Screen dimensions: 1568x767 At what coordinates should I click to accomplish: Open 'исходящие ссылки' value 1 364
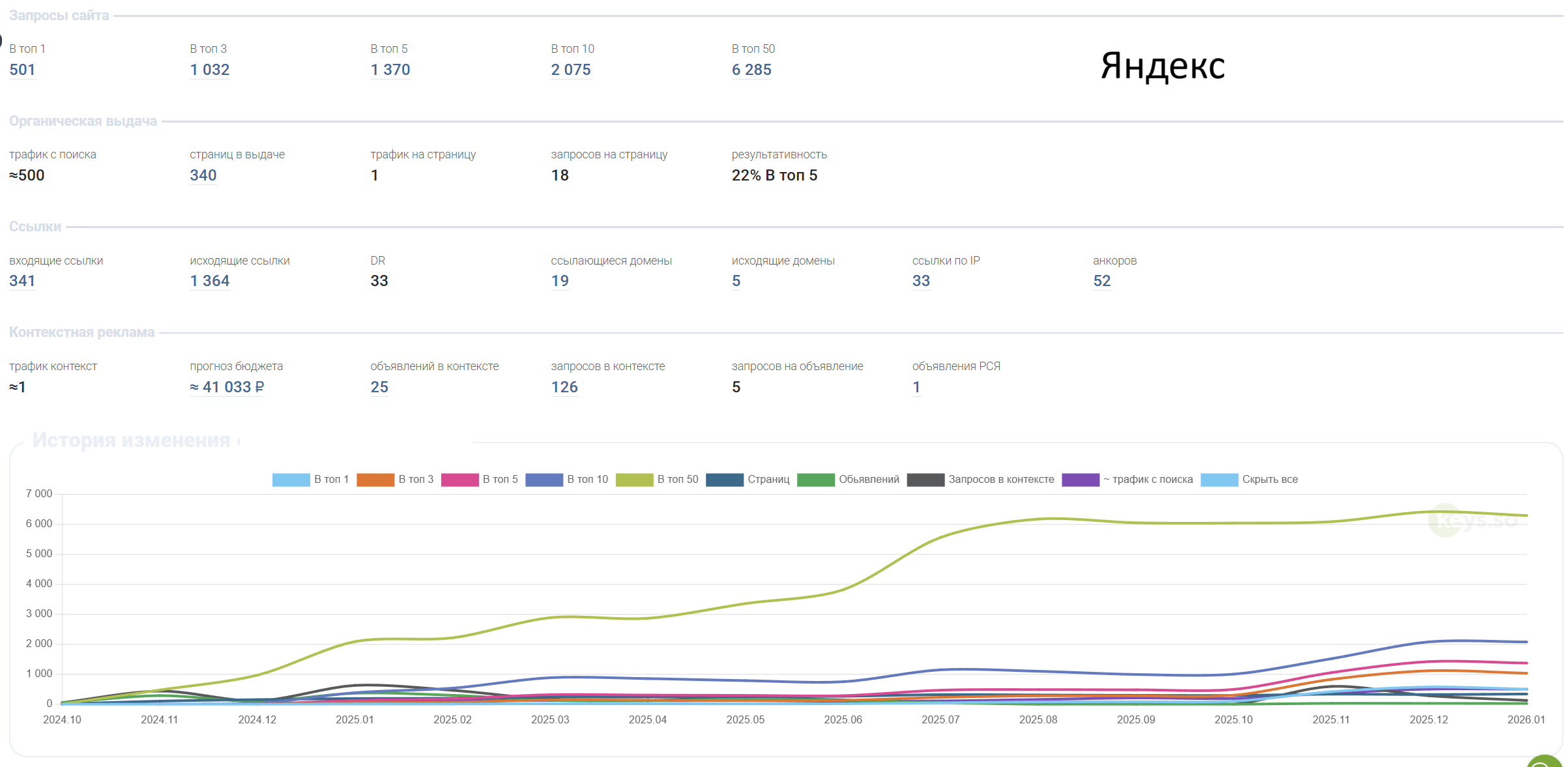(210, 281)
